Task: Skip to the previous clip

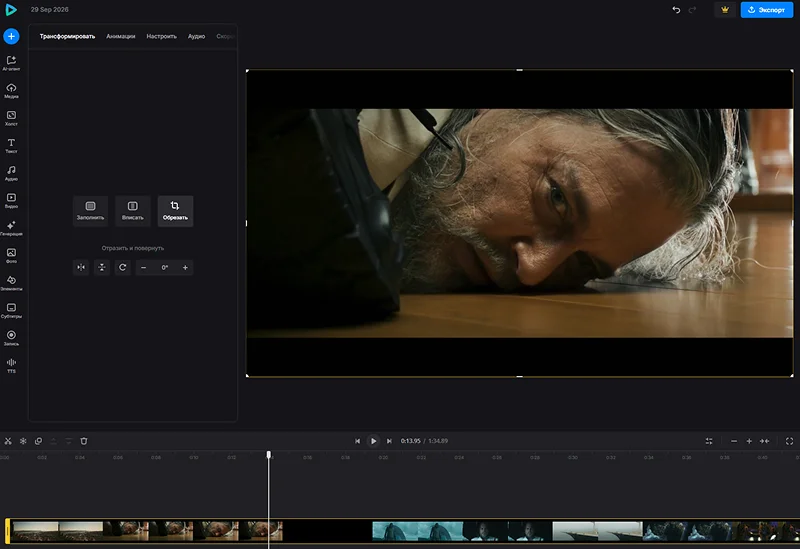Action: coord(357,441)
